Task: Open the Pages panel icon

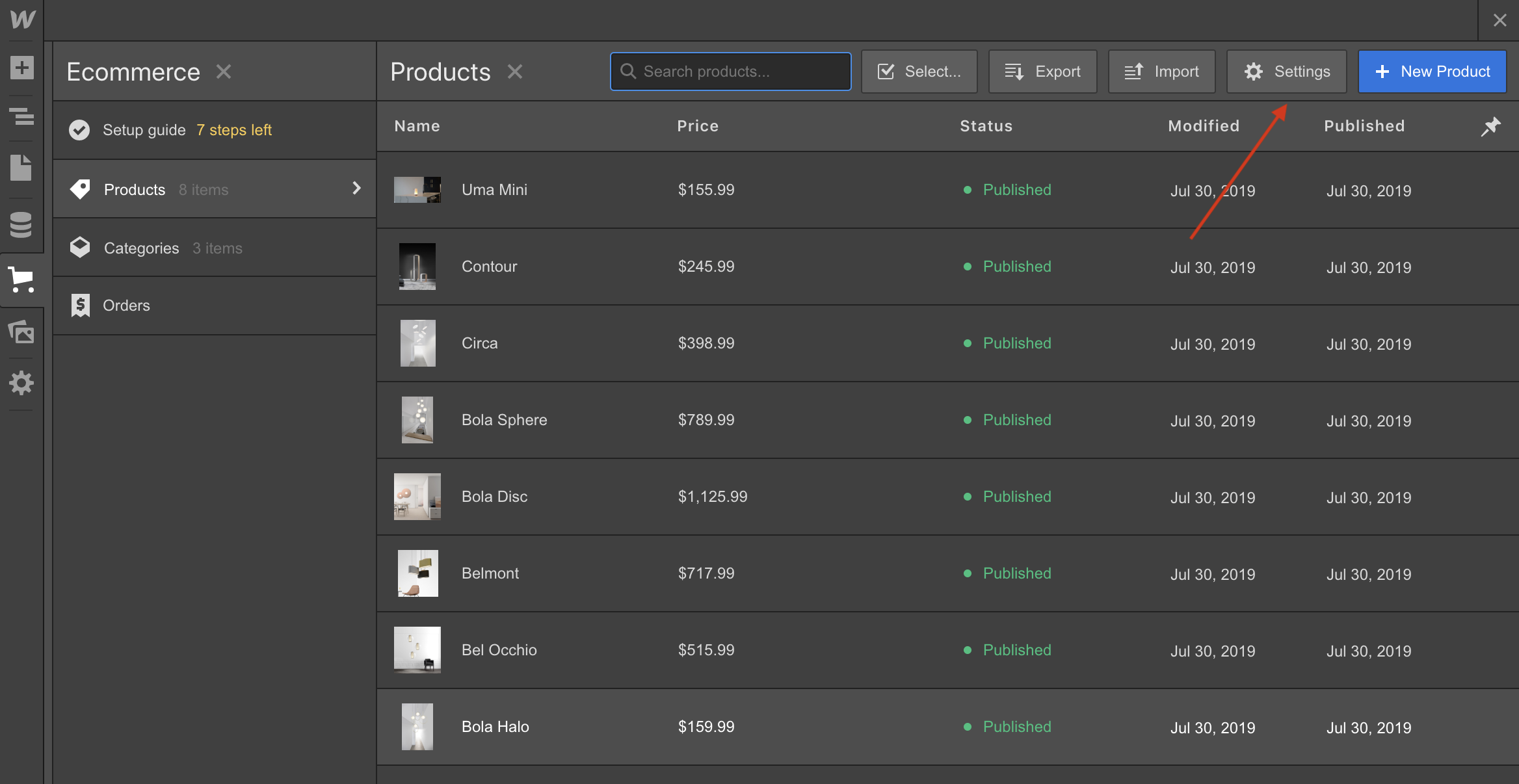Action: pyautogui.click(x=21, y=168)
